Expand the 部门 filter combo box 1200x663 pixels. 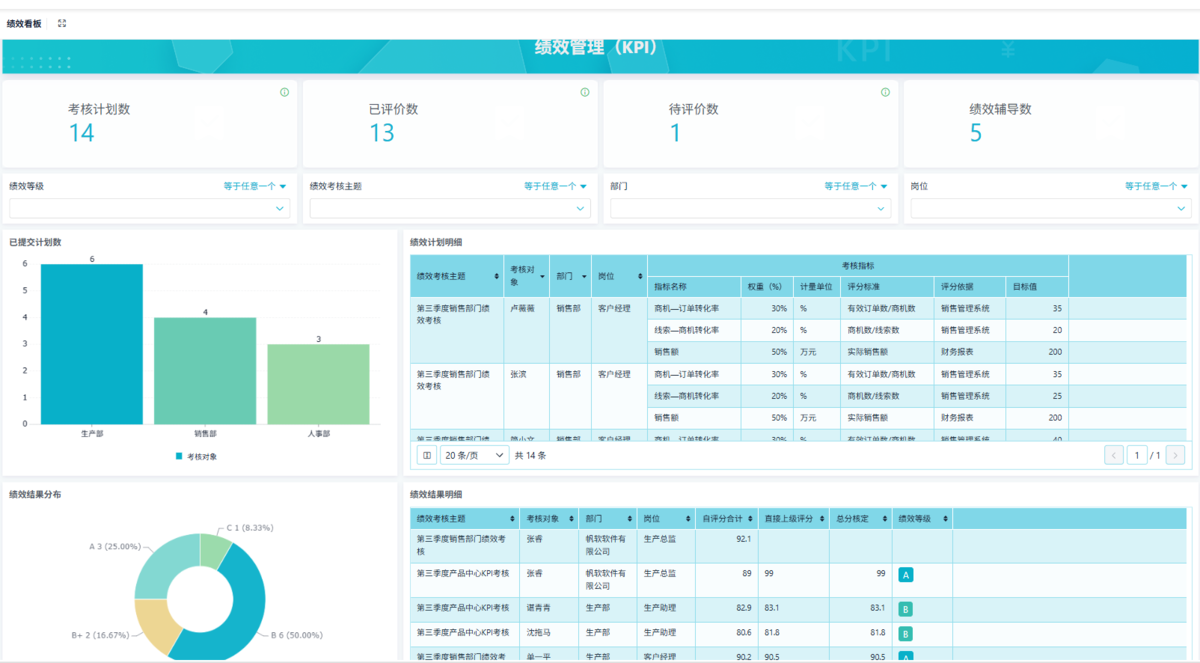[750, 208]
